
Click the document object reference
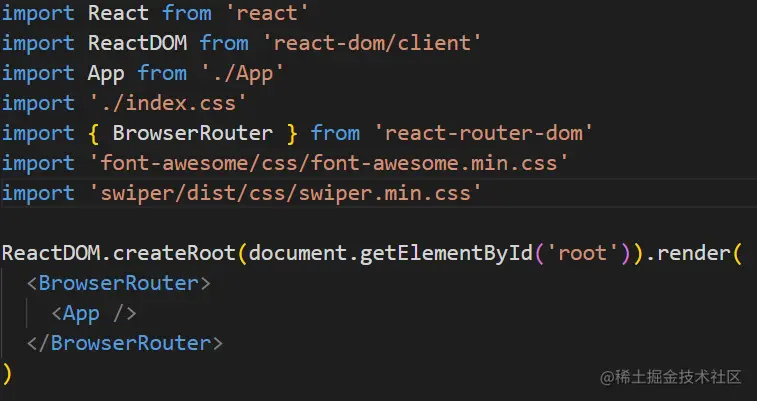(297, 253)
